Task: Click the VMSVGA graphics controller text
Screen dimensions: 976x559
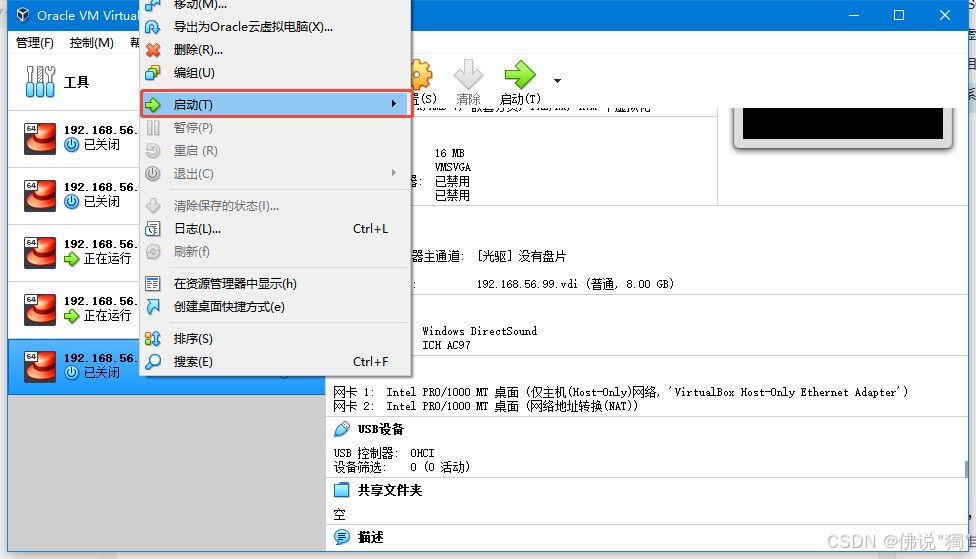Action: (453, 167)
